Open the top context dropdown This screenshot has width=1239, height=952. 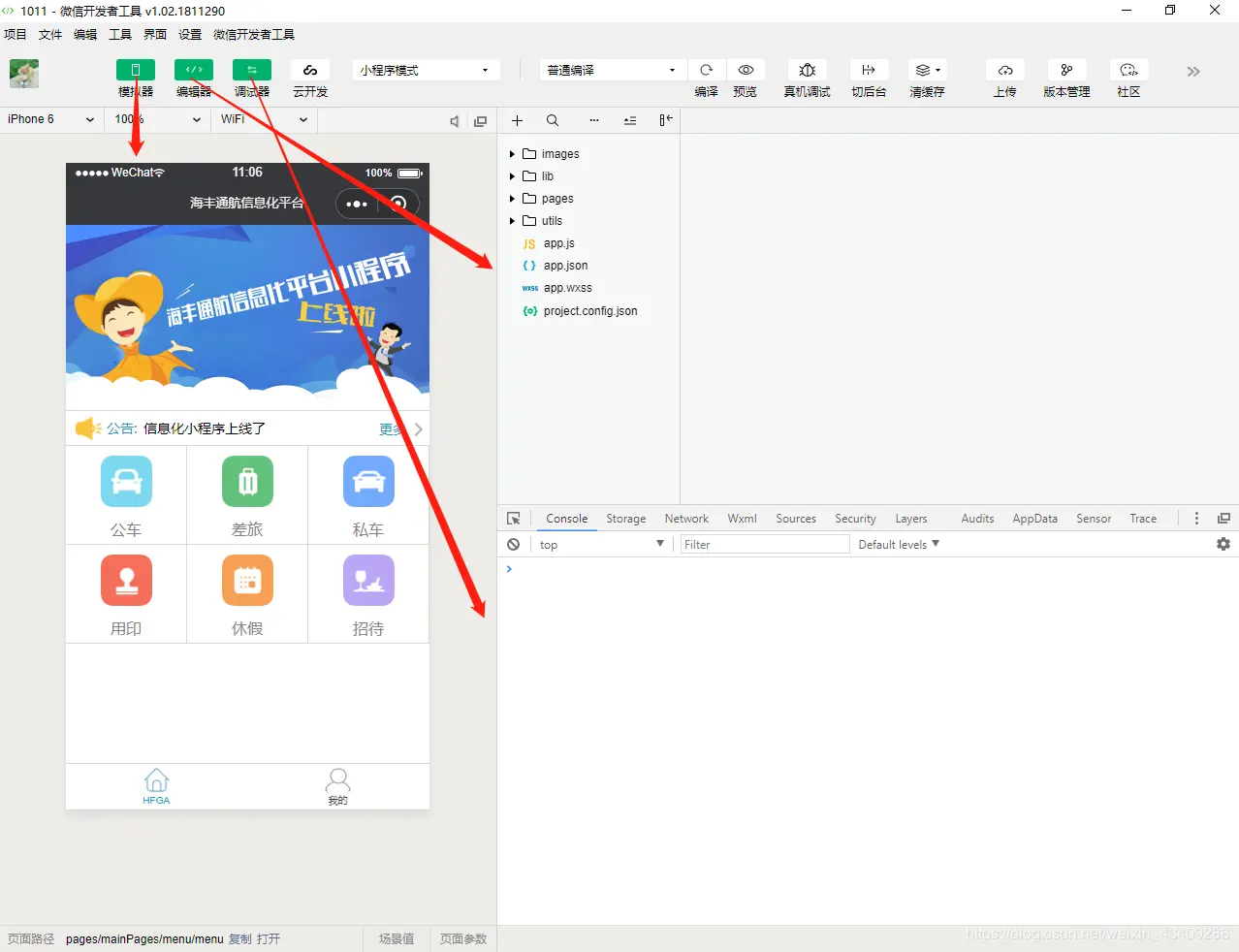tap(601, 545)
